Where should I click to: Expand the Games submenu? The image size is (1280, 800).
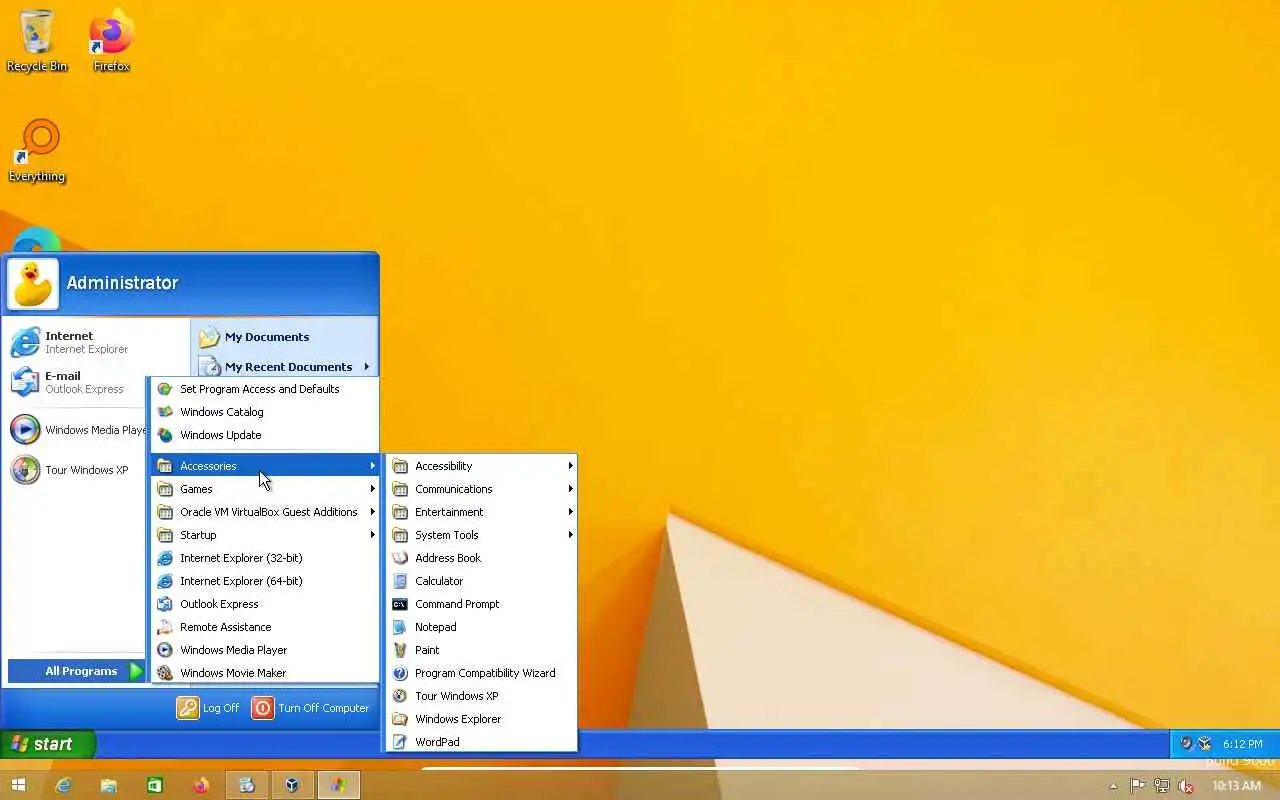coord(265,489)
